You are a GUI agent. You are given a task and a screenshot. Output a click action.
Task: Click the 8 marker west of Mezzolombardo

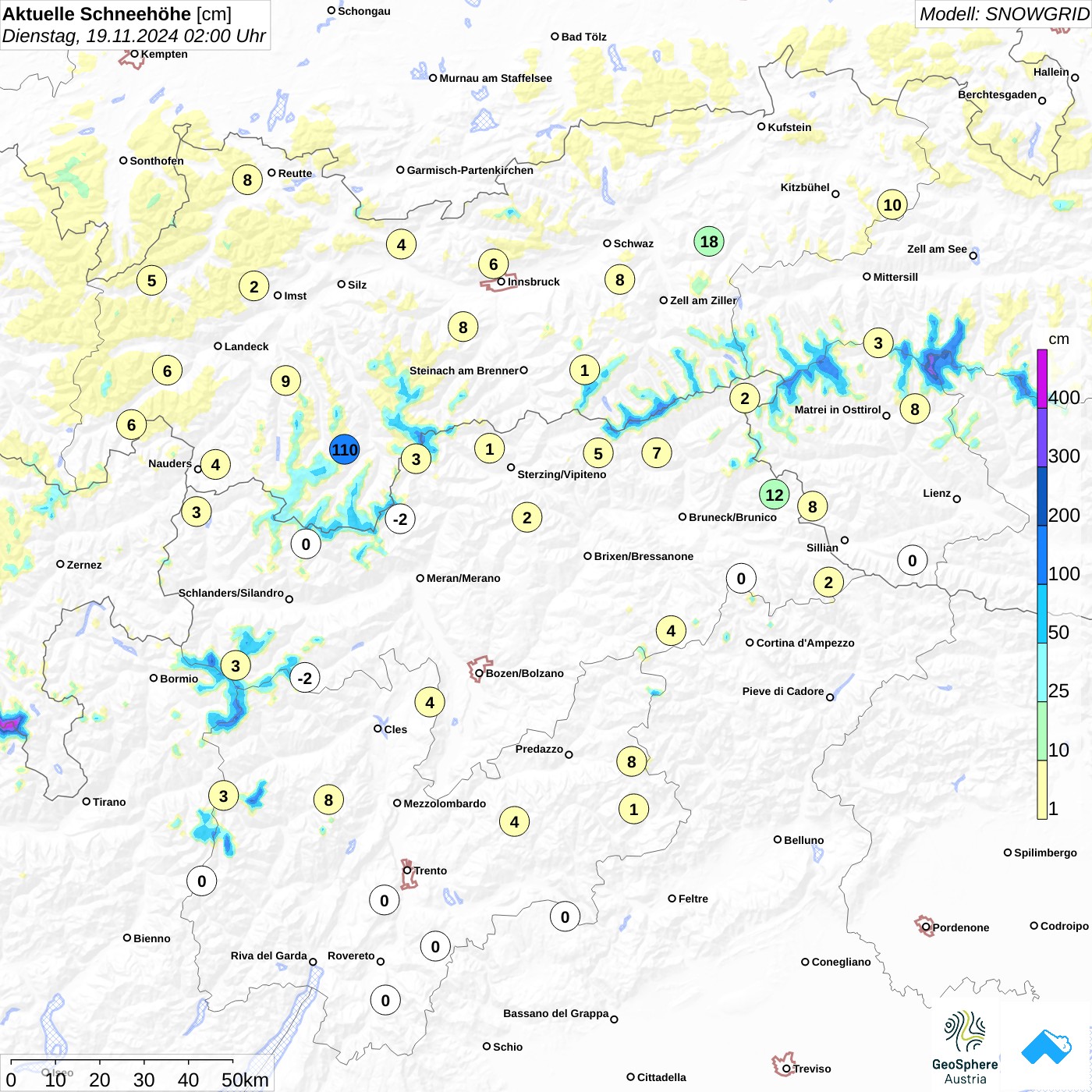(328, 799)
